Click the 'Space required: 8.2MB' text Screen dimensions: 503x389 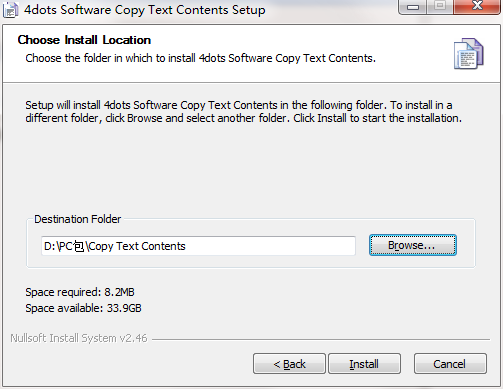[80, 292]
